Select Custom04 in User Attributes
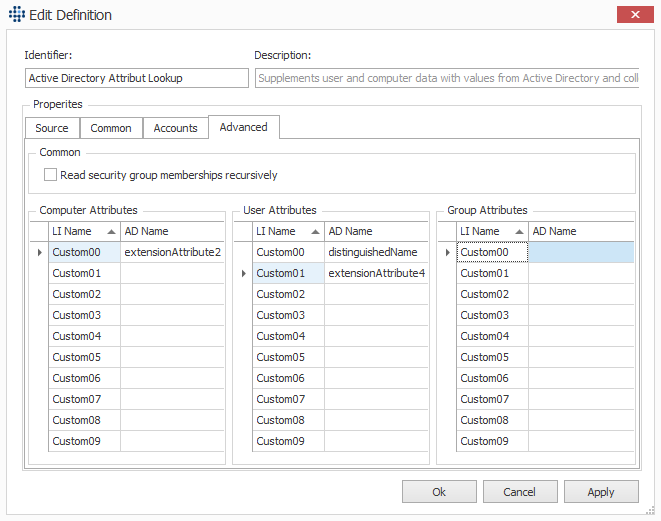The height and width of the screenshot is (521, 661). click(x=288, y=336)
